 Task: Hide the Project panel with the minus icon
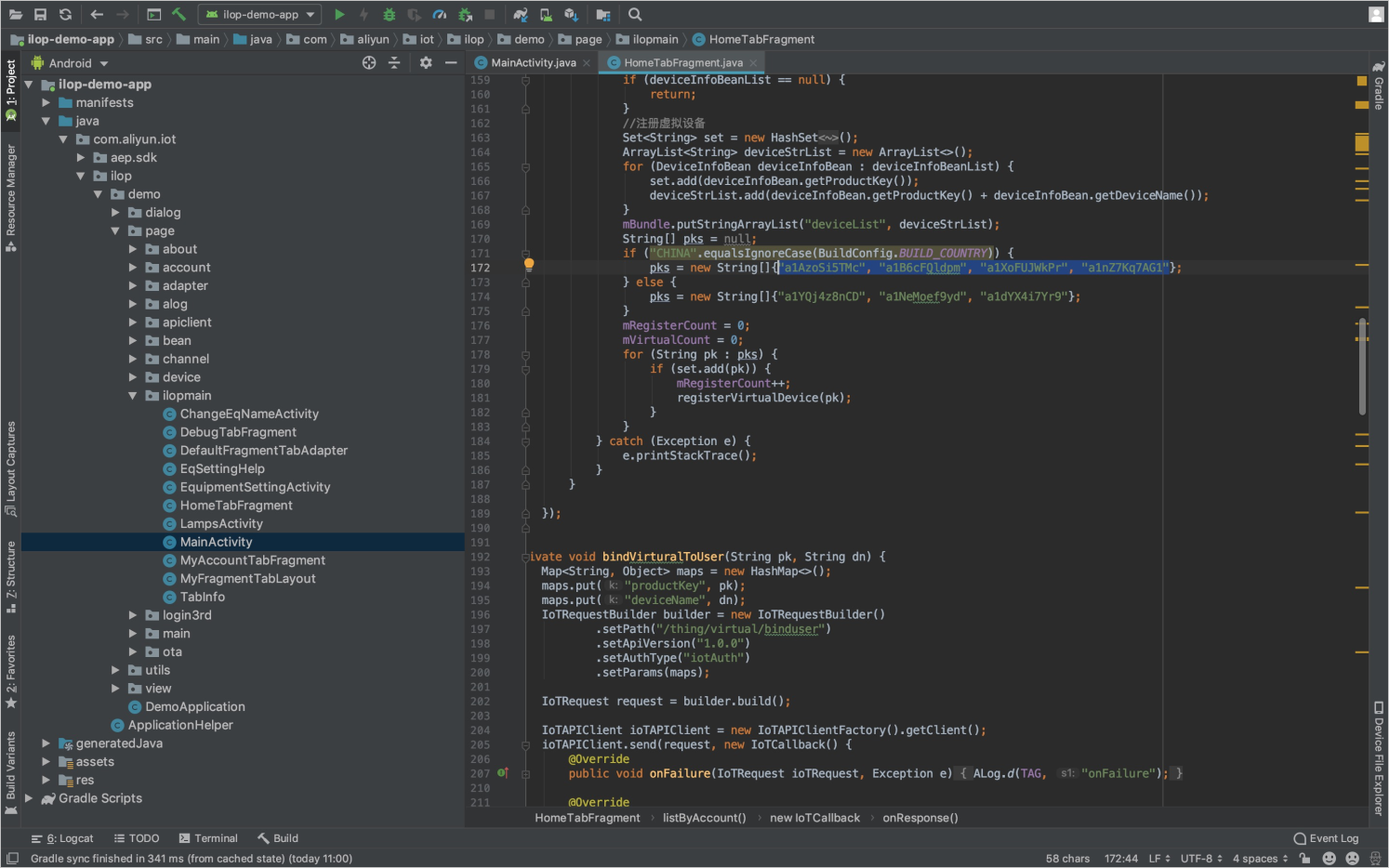[x=451, y=63]
